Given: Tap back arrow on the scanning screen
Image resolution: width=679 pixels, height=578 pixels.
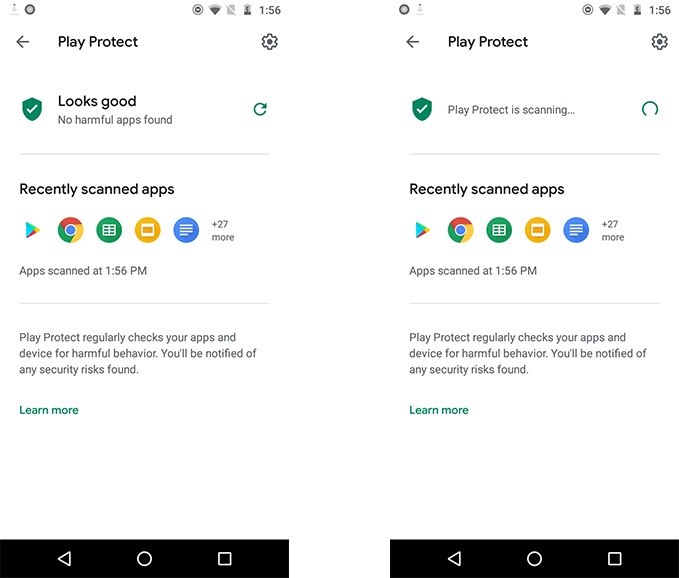Looking at the screenshot, I should click(413, 42).
